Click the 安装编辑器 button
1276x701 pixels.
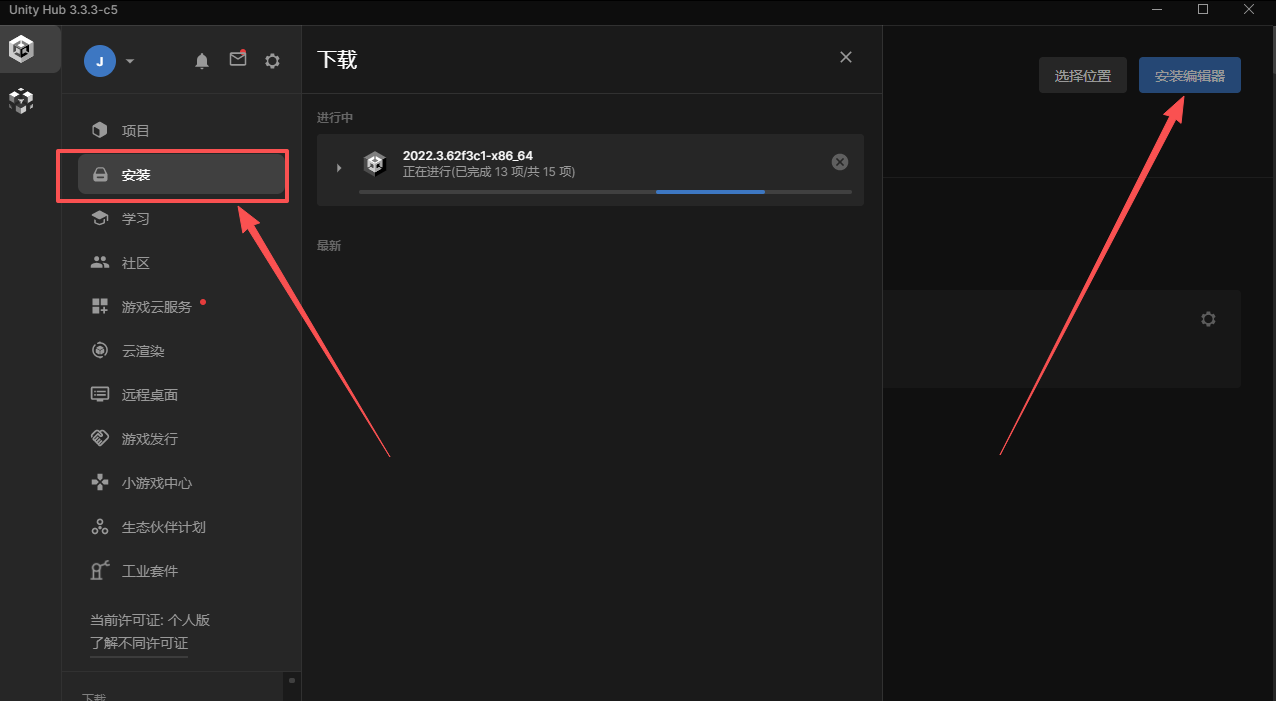1190,76
